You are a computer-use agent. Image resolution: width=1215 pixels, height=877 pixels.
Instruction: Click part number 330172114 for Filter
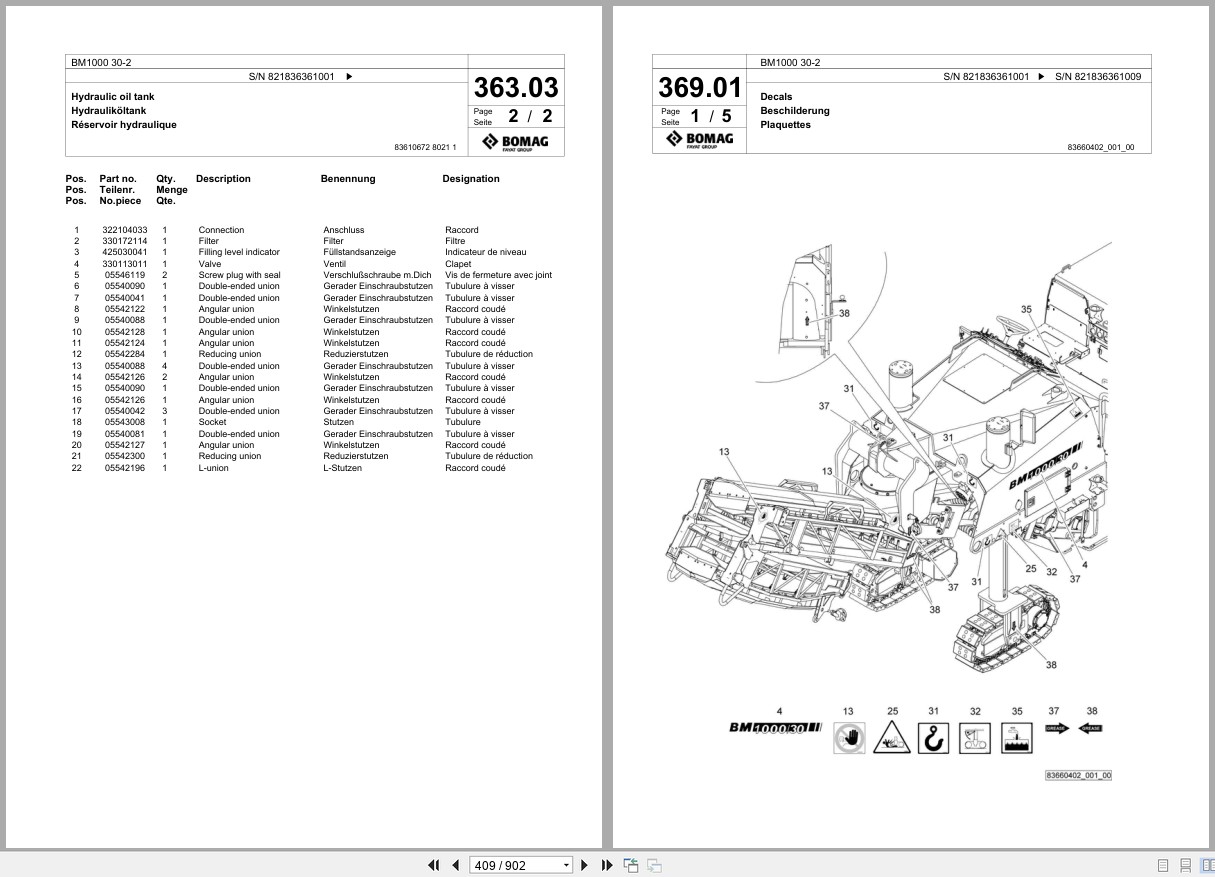click(124, 241)
